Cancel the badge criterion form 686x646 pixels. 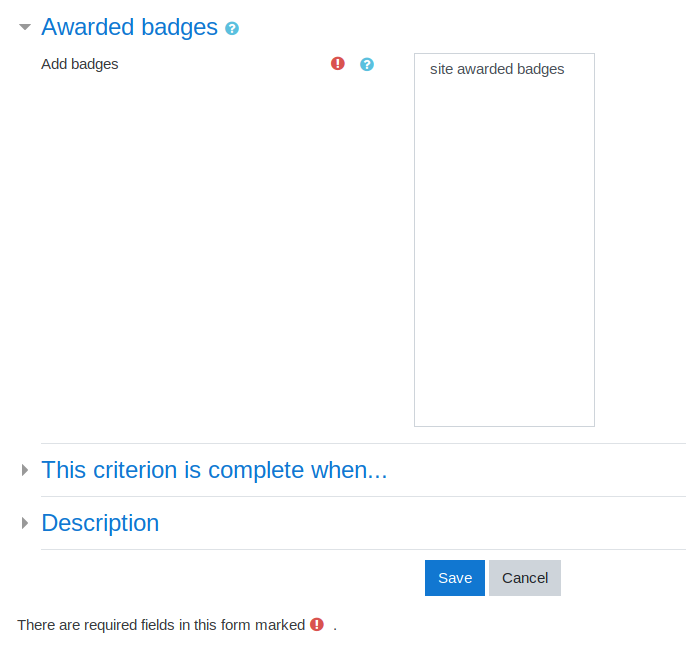pos(525,578)
